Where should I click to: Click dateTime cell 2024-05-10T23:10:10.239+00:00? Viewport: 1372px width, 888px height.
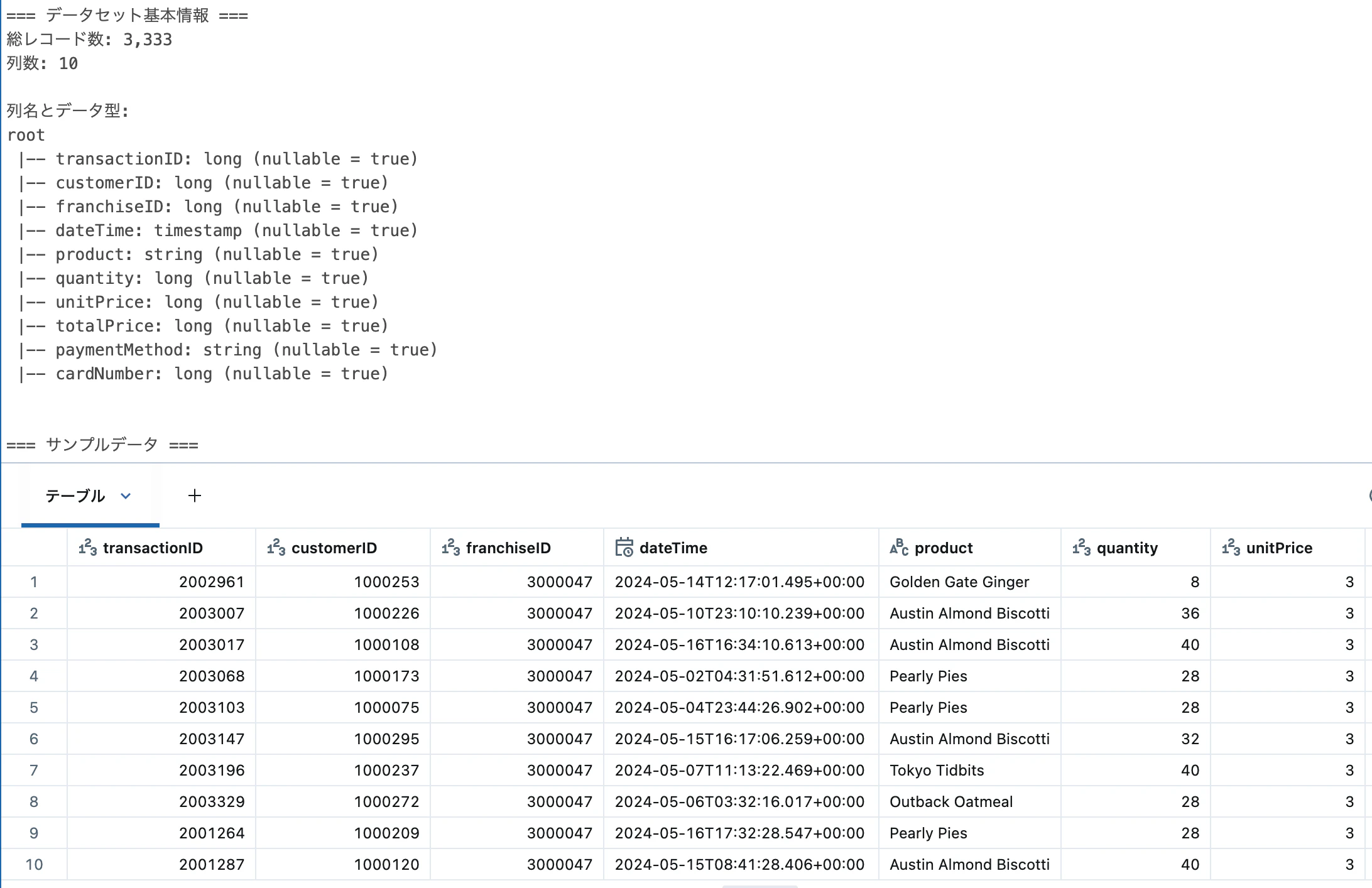(x=741, y=613)
